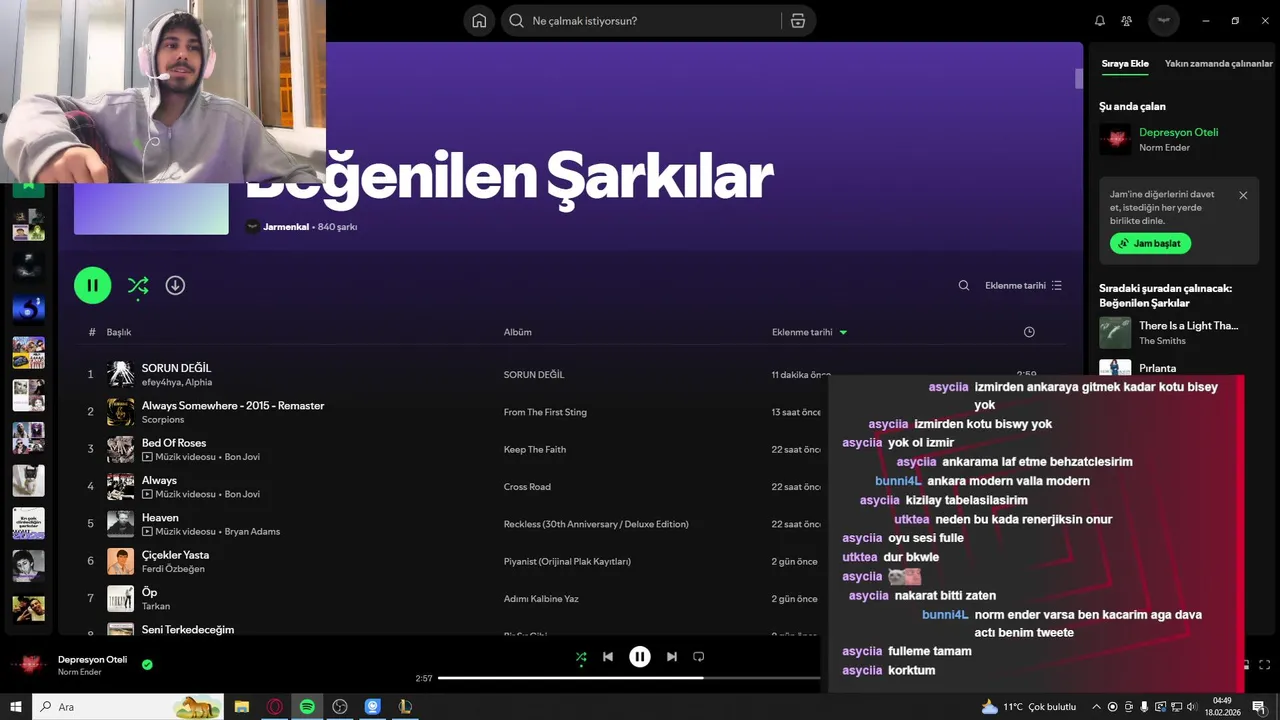The width and height of the screenshot is (1280, 720).
Task: Seek within the song progress bar
Action: pos(629,678)
